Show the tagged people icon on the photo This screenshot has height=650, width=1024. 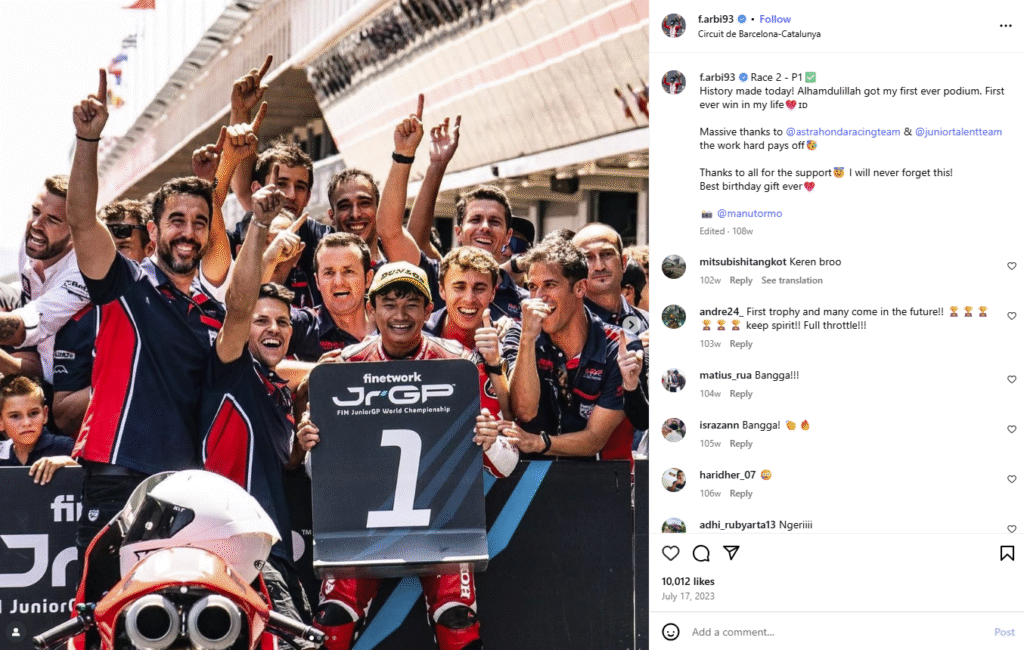tap(16, 632)
